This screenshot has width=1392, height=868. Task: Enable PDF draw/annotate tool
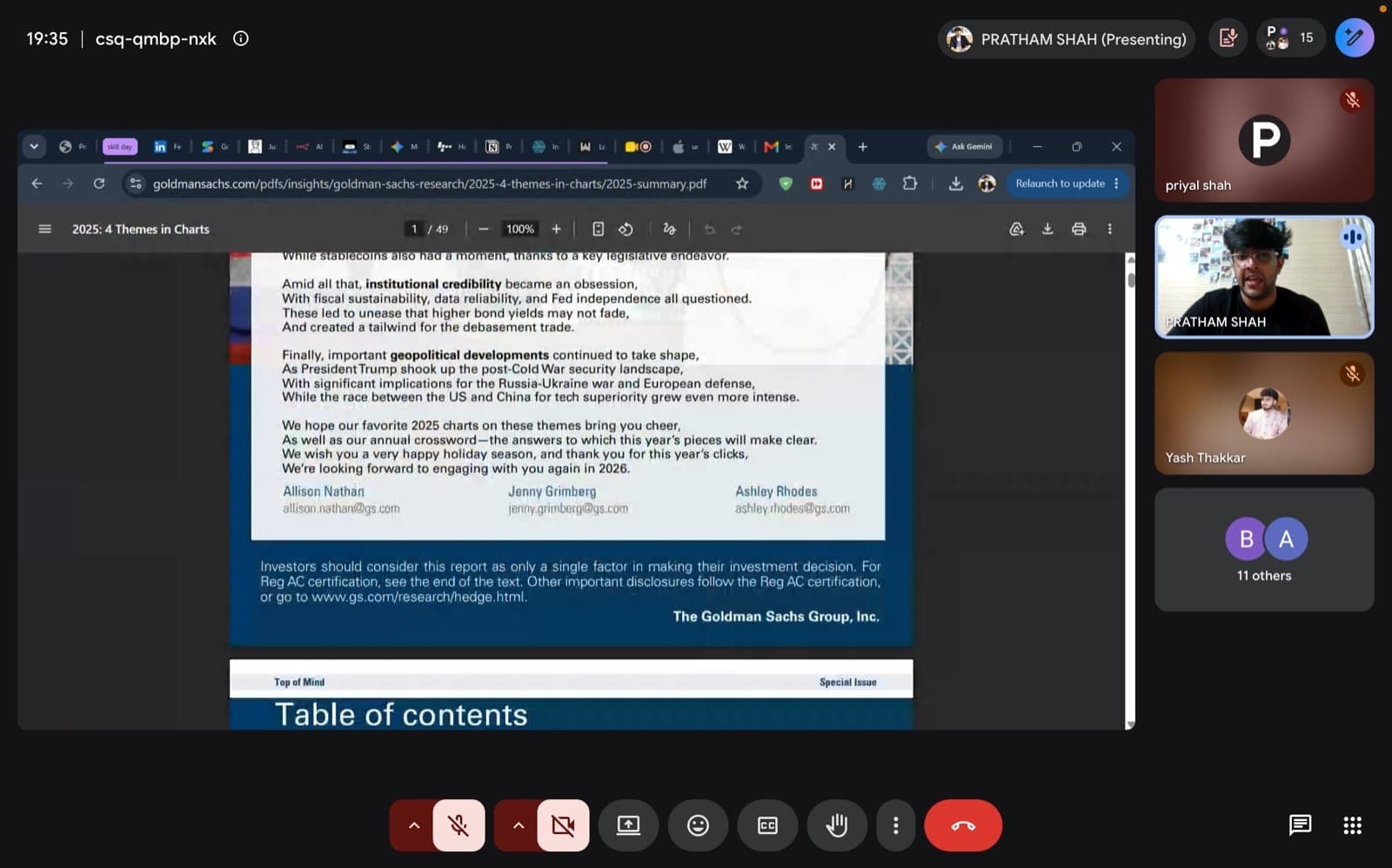tap(669, 229)
